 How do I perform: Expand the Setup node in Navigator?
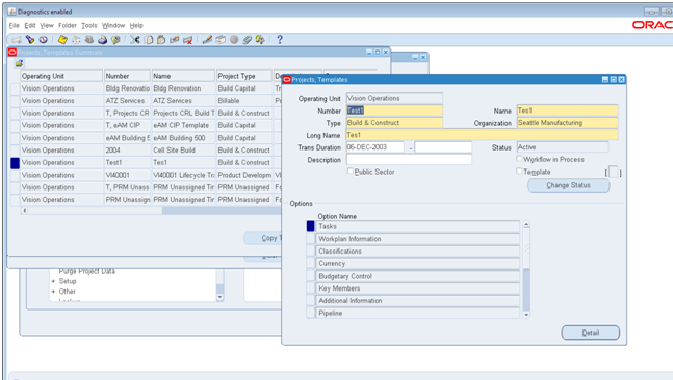coord(54,281)
